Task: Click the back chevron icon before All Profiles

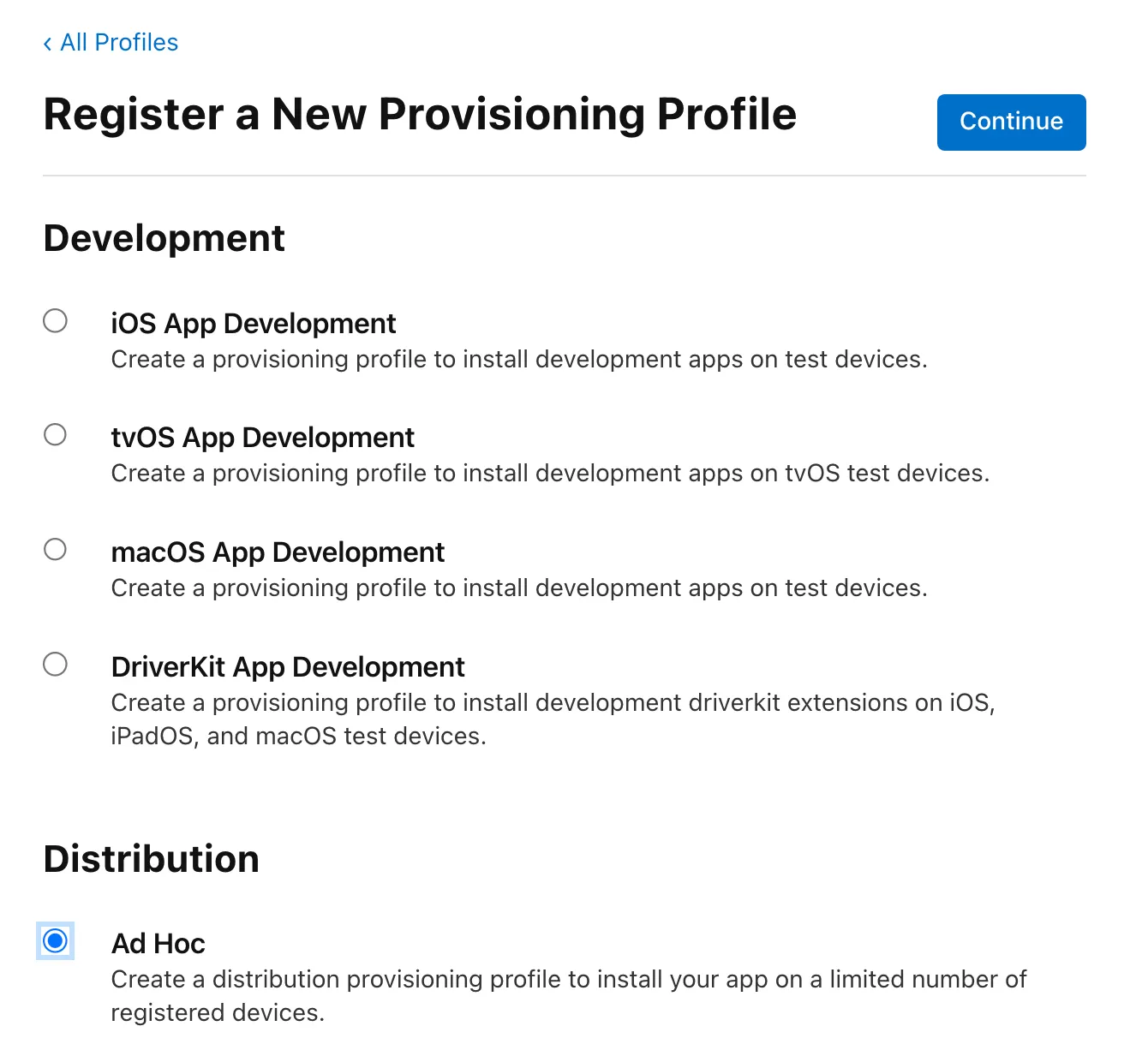Action: [48, 44]
